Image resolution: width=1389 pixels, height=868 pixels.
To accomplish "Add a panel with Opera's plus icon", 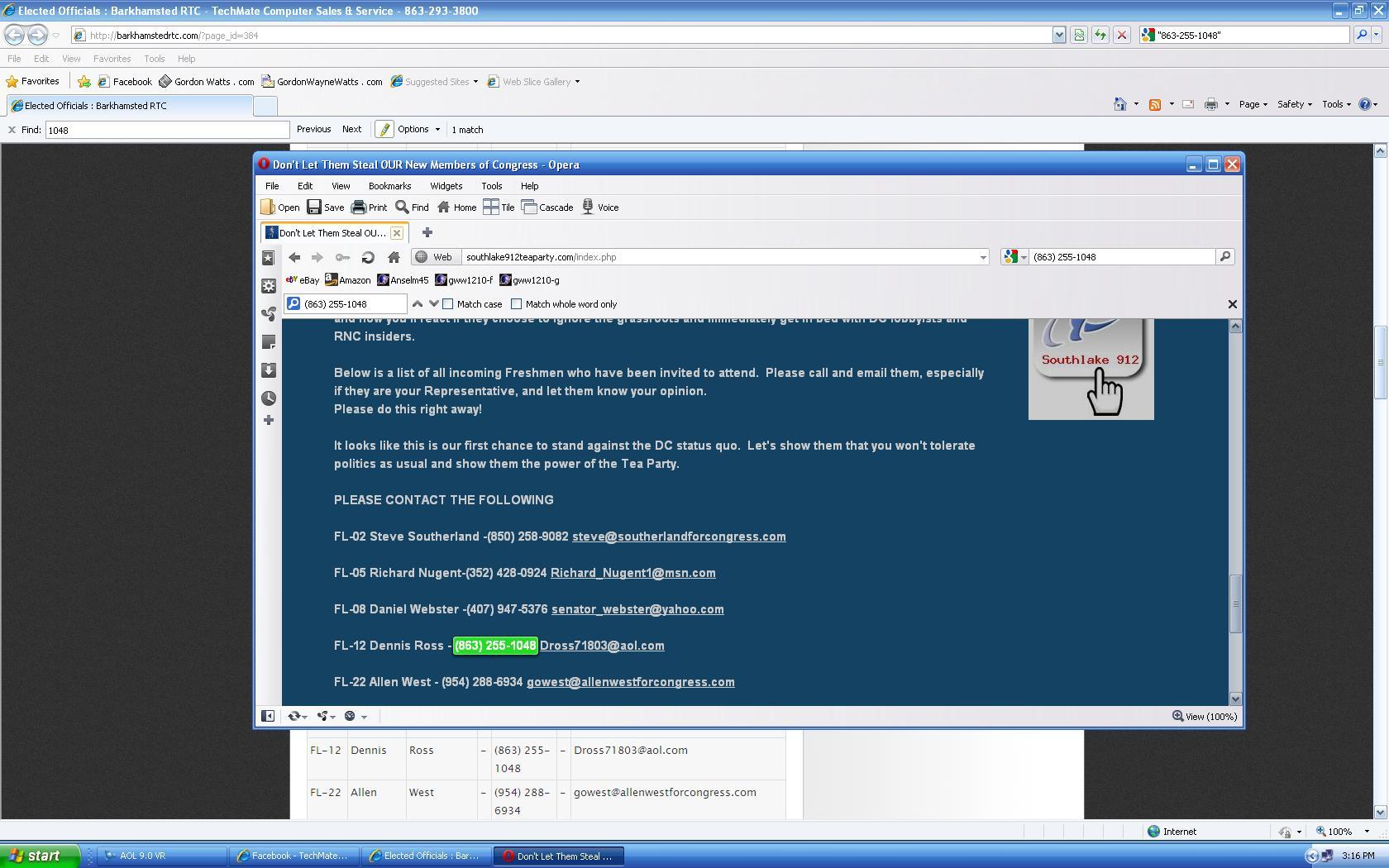I will 268,421.
